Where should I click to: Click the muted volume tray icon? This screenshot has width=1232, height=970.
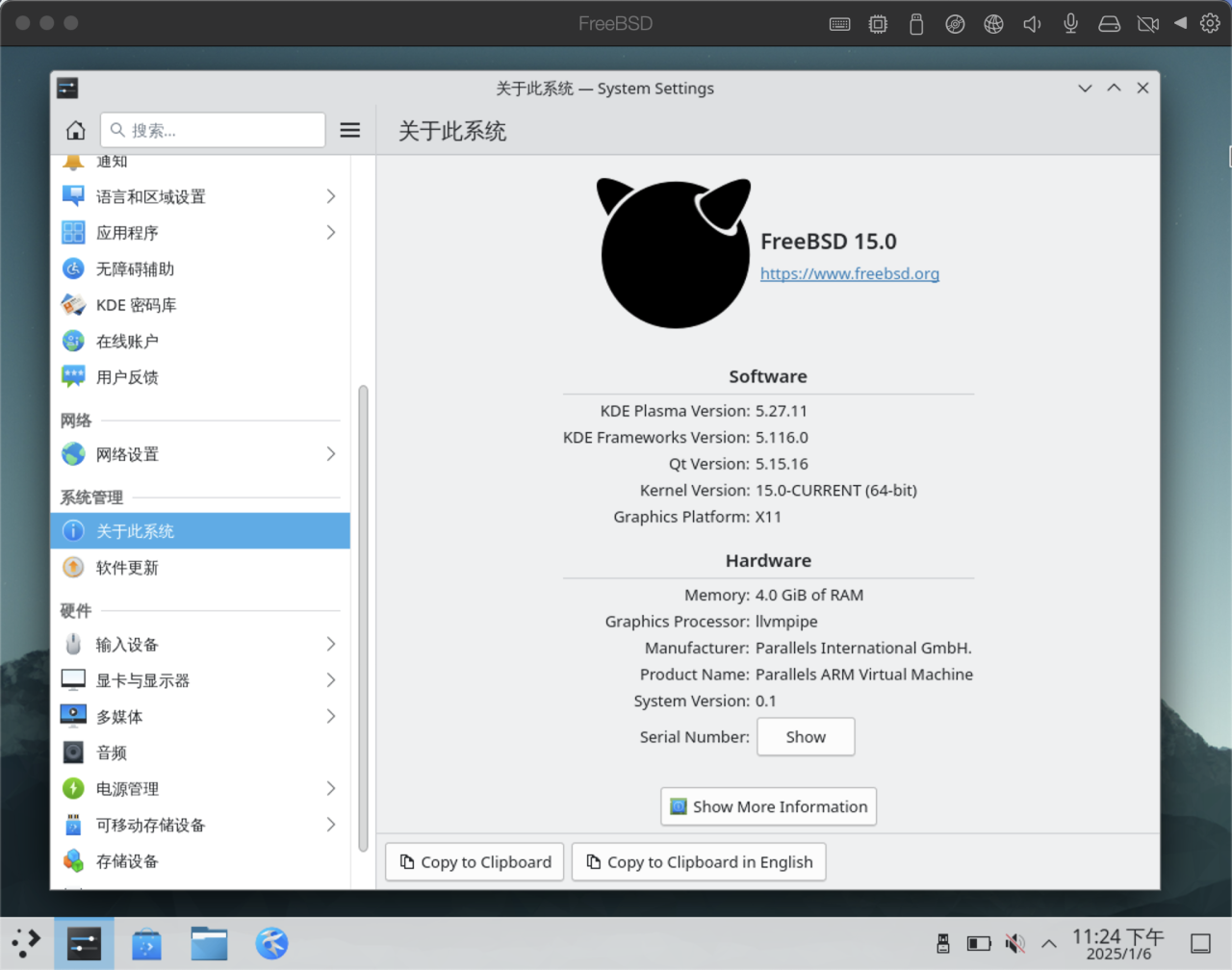1014,944
